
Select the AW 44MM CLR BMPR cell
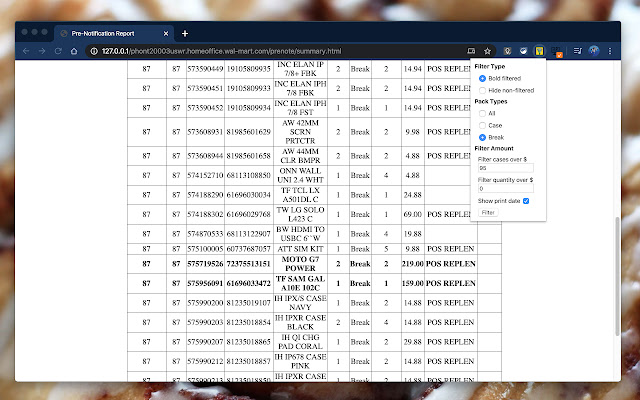pyautogui.click(x=300, y=156)
